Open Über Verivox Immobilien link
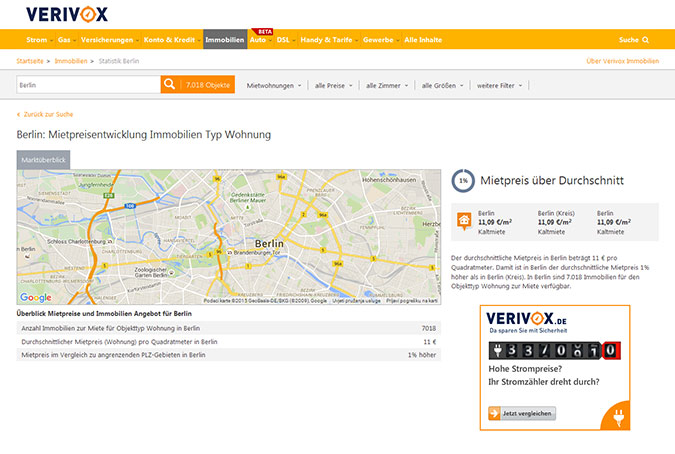675x454 pixels. [622, 61]
